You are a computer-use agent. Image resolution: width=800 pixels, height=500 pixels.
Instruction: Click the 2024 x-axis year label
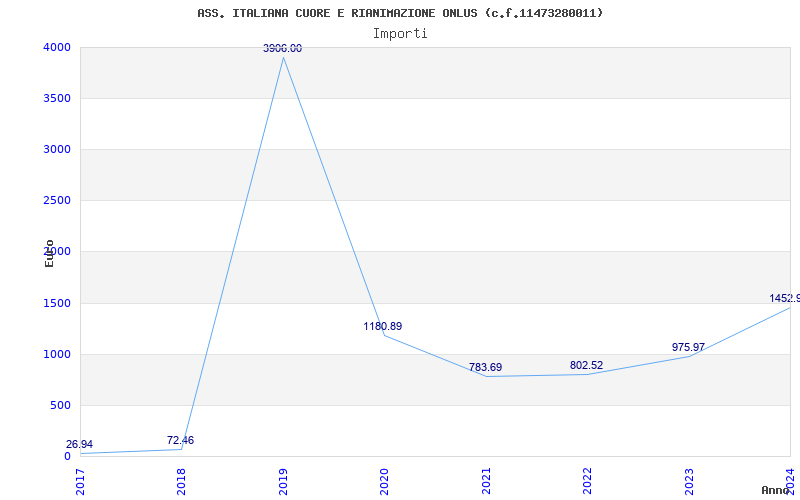click(790, 481)
